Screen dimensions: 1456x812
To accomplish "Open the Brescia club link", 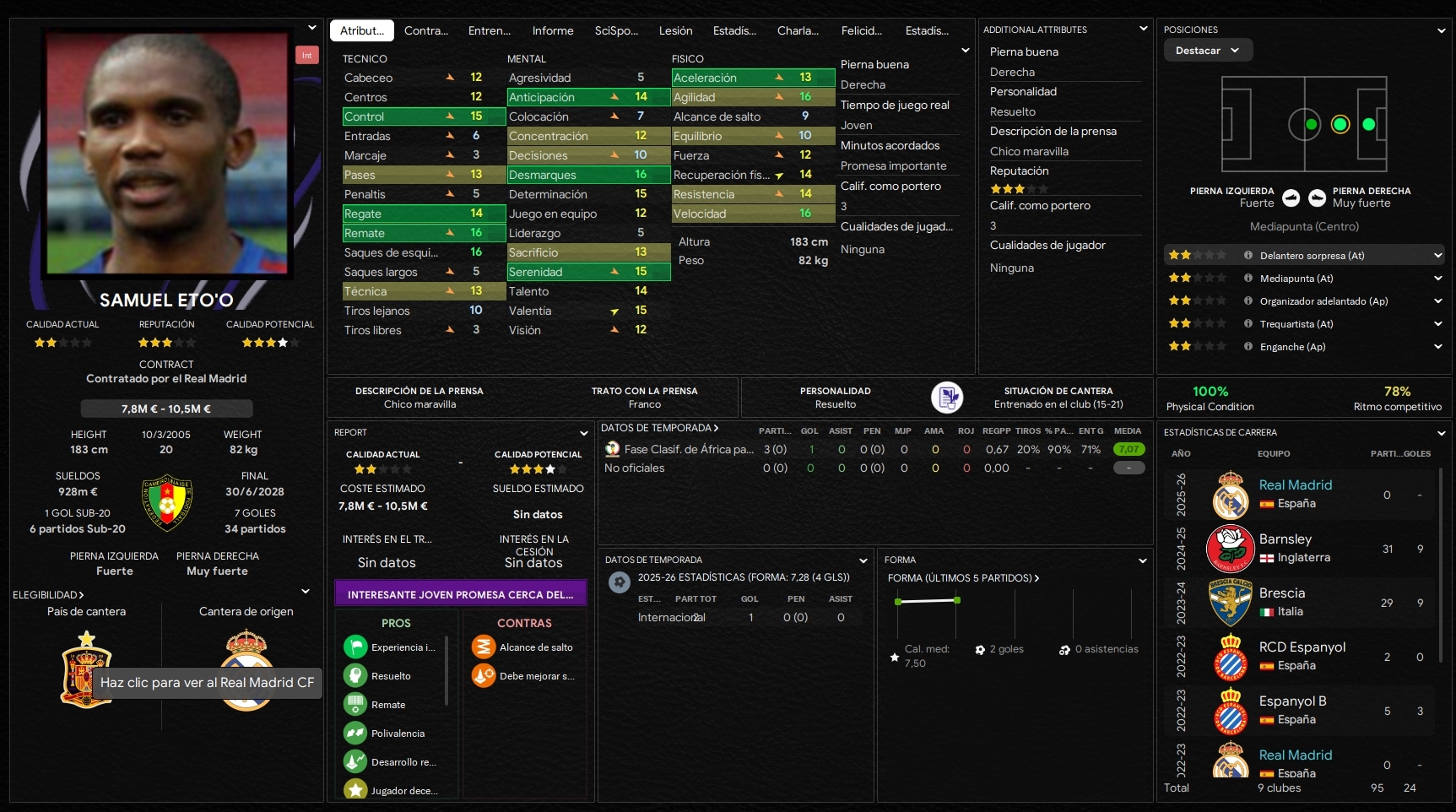I will pyautogui.click(x=1282, y=593).
